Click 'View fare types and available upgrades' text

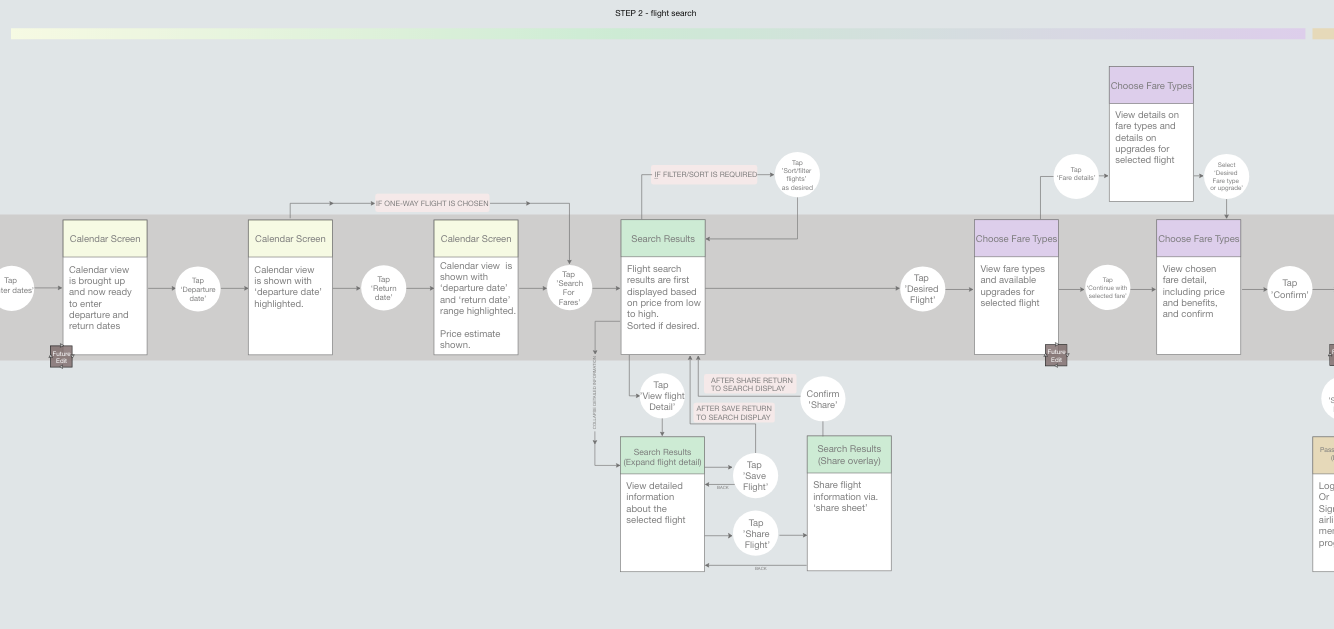1012,286
